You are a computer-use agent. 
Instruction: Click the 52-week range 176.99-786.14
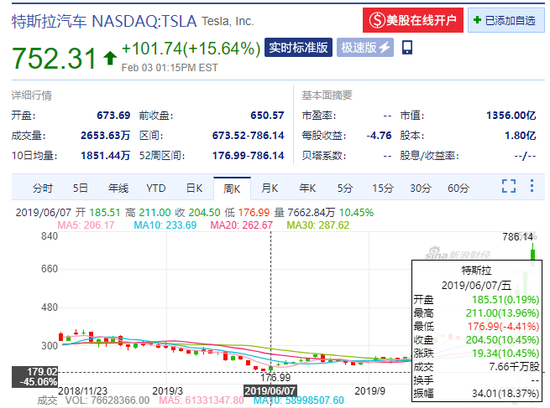pyautogui.click(x=248, y=155)
